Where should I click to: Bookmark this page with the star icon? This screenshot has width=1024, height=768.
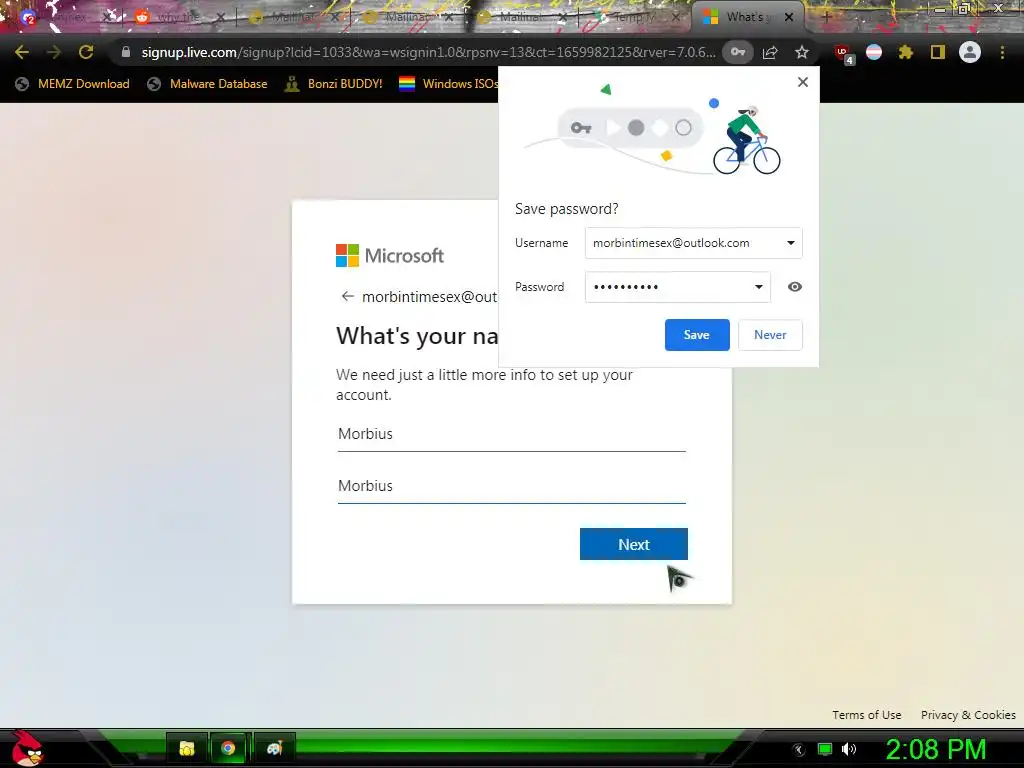tap(802, 52)
